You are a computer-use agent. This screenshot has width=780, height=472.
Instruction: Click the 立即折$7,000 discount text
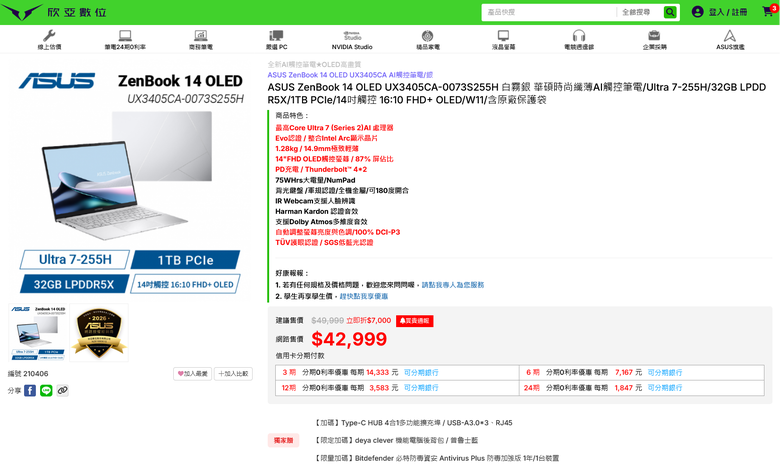(x=369, y=321)
